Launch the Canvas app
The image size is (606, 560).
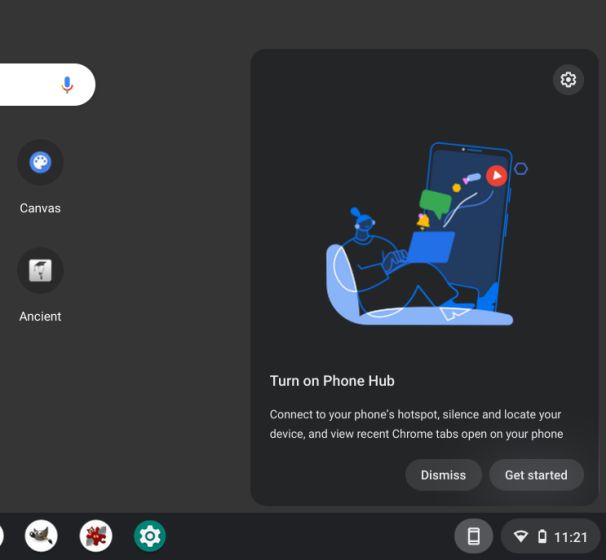pos(40,162)
